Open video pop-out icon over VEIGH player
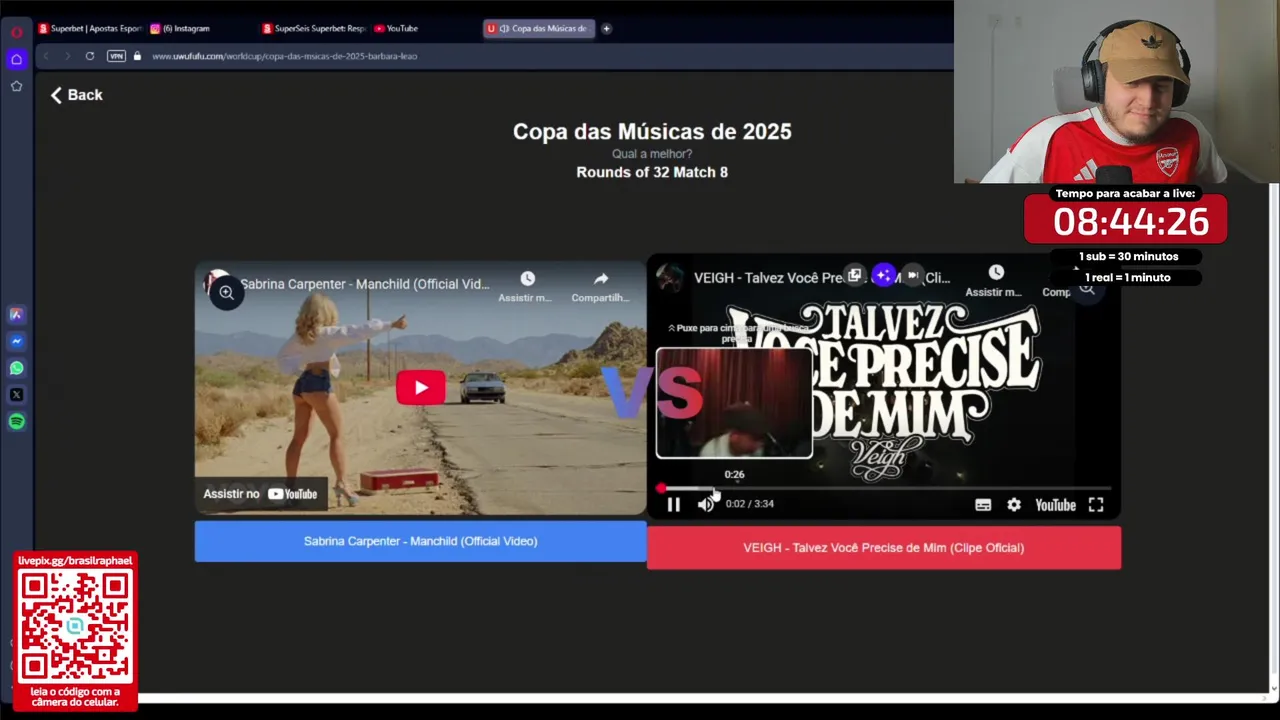This screenshot has width=1280, height=720. coord(854,275)
